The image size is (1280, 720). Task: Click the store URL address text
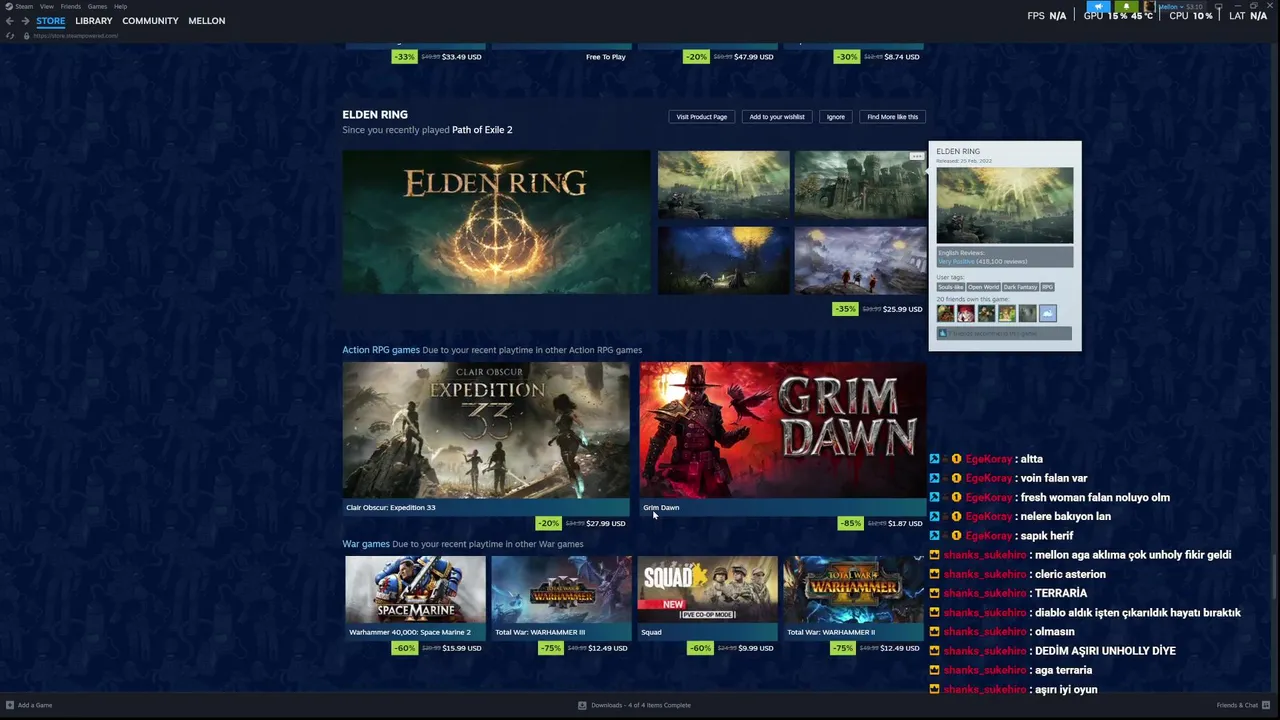pos(76,36)
